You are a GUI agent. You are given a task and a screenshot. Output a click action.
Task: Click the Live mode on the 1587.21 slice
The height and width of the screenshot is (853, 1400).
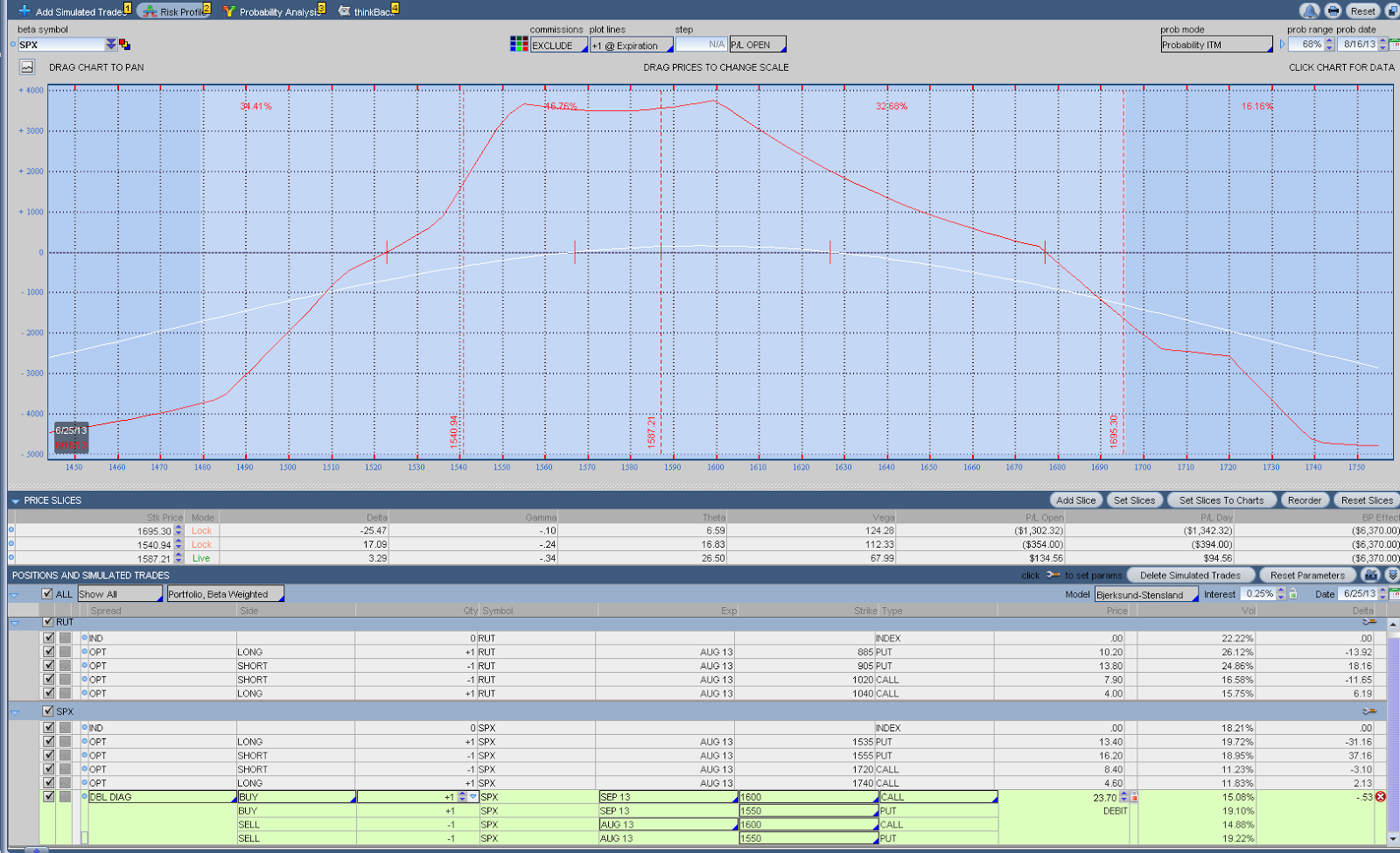pos(201,558)
